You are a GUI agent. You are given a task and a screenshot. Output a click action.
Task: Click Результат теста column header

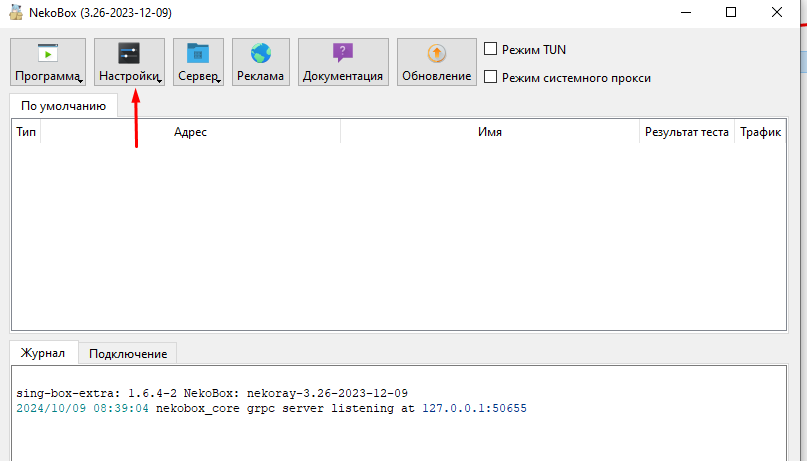(x=686, y=132)
